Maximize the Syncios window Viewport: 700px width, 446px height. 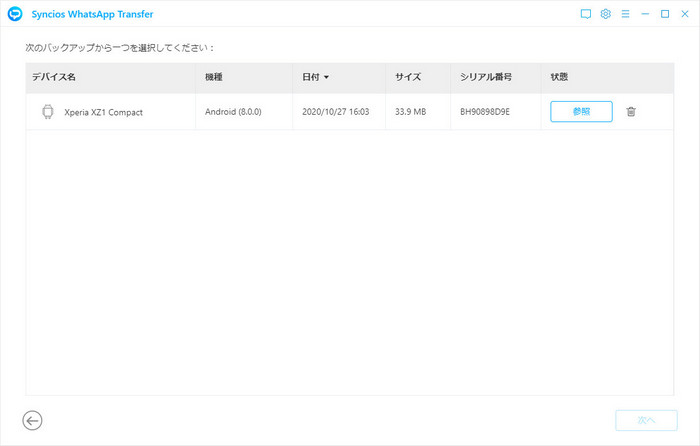click(665, 14)
